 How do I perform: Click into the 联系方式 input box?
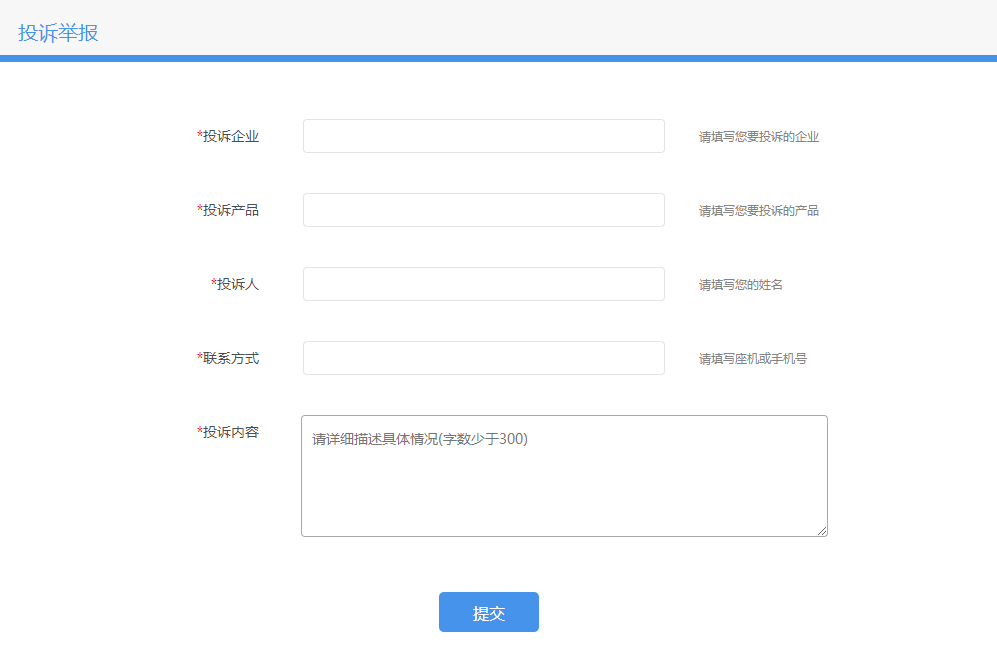pyautogui.click(x=483, y=358)
